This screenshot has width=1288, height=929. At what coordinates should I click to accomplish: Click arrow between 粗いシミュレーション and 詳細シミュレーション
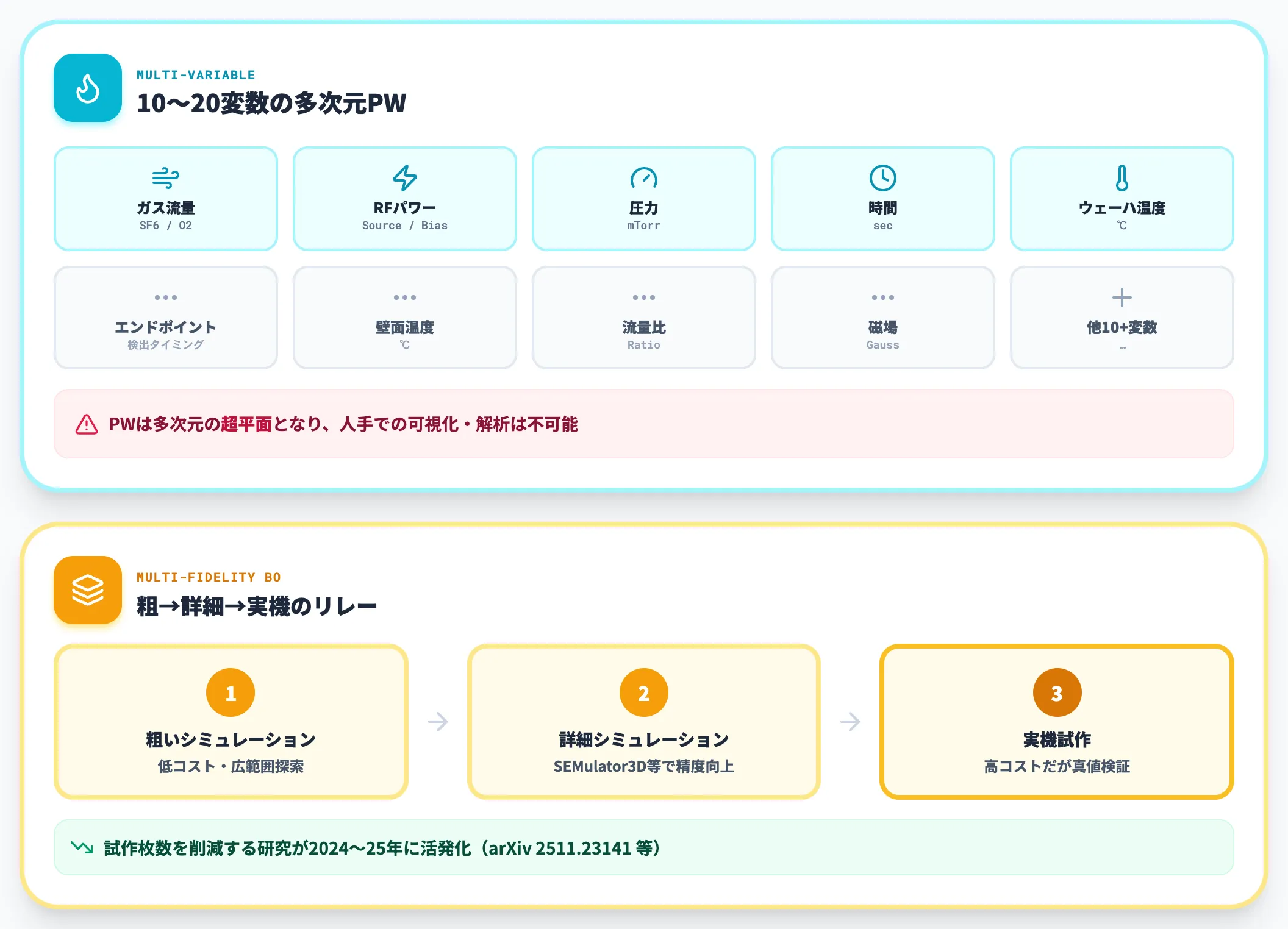point(438,722)
